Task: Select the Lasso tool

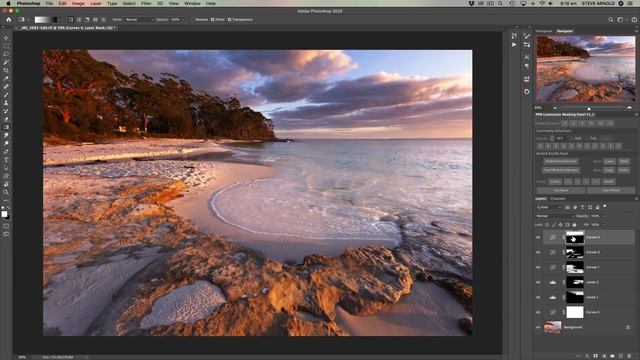Action: tap(6, 54)
